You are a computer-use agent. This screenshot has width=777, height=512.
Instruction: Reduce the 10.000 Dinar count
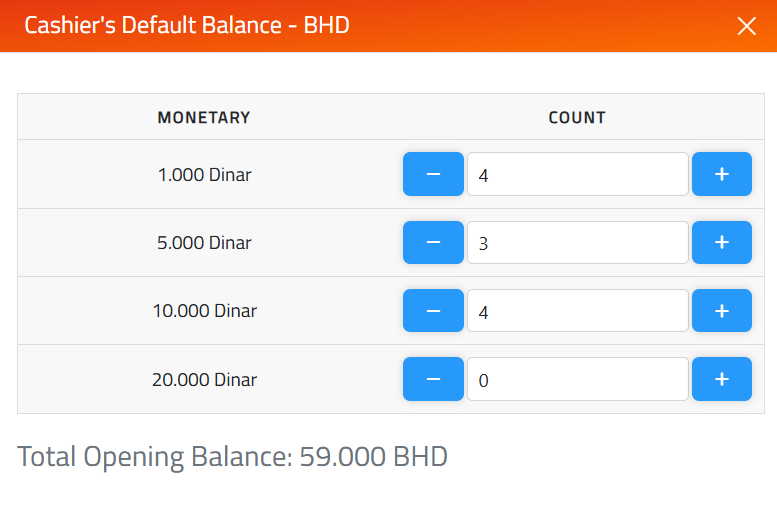[433, 311]
